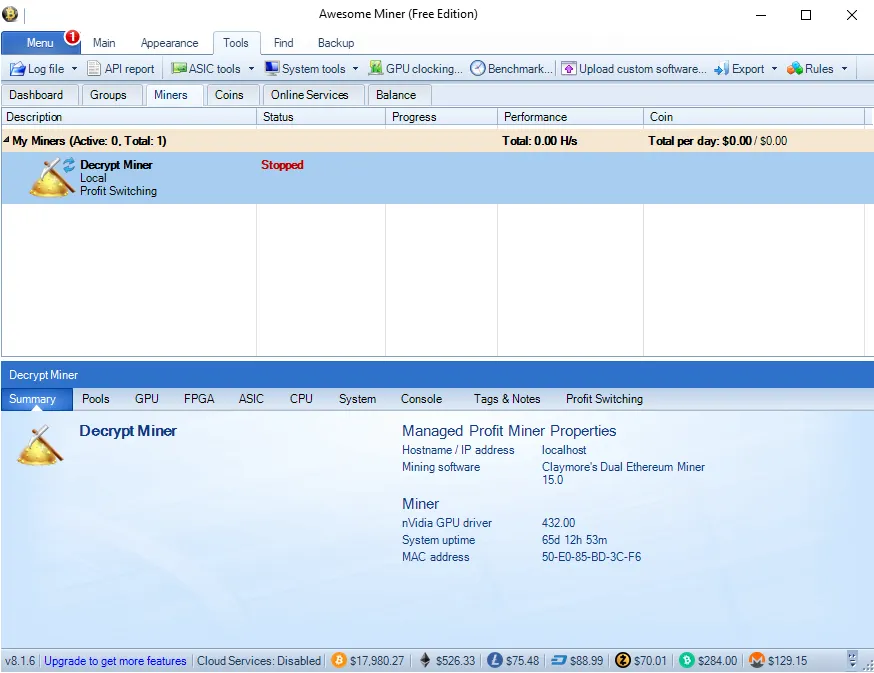Viewport: 874px width, 673px height.
Task: Collapse the My Miners group
Action: tap(6, 140)
